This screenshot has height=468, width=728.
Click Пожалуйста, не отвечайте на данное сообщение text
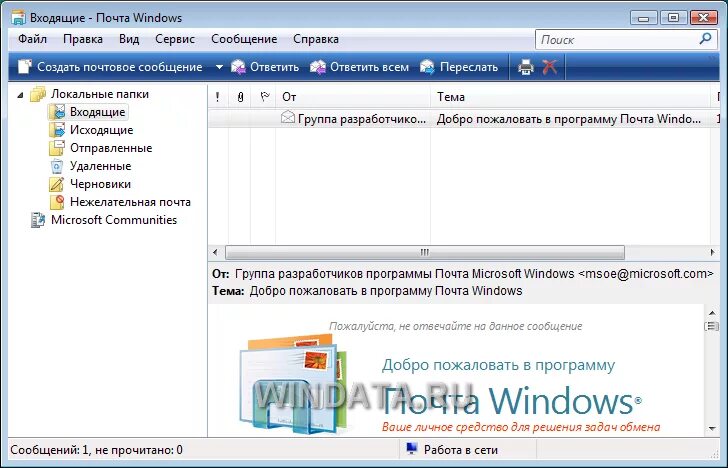tap(455, 326)
